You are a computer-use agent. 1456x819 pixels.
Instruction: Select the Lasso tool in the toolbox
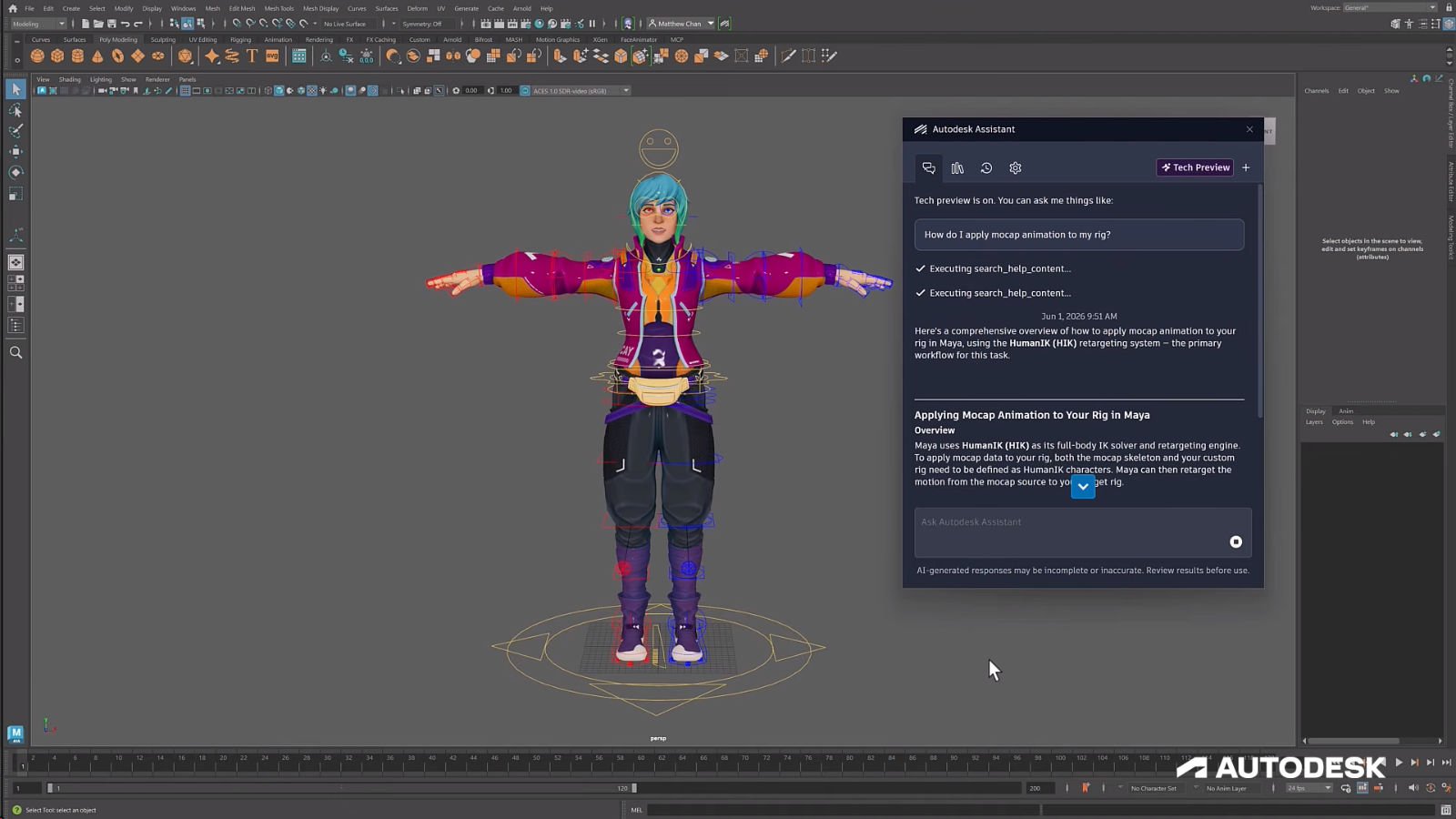[x=15, y=110]
